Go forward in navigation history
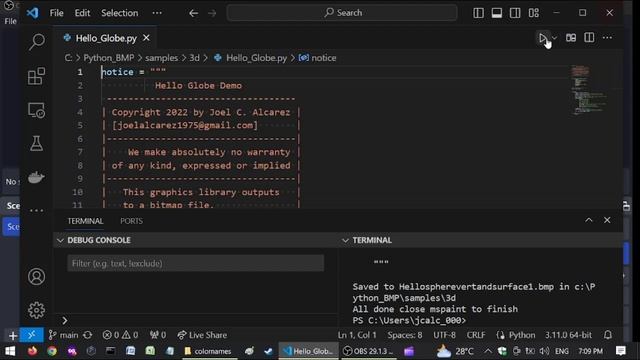640x360 pixels. (x=212, y=13)
